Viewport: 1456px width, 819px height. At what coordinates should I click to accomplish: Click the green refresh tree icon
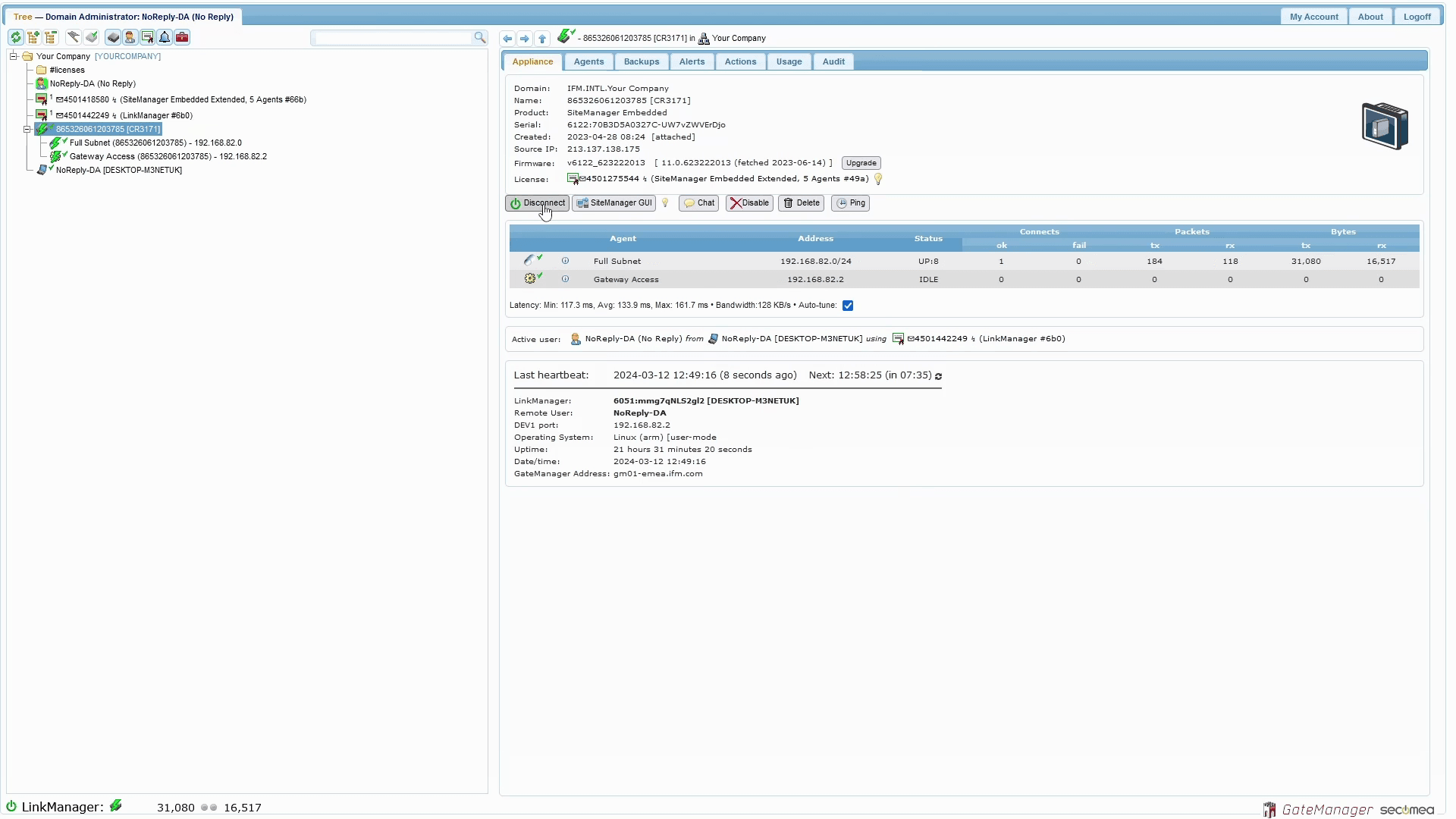click(x=15, y=37)
